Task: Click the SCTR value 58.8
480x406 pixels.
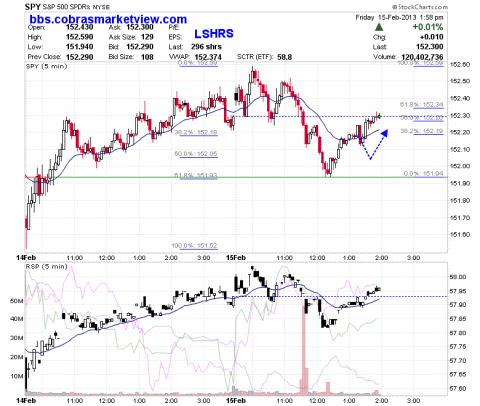Action: 285,57
